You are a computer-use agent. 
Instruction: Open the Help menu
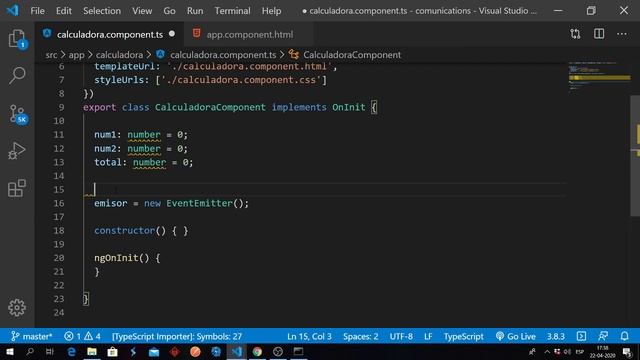click(x=271, y=11)
